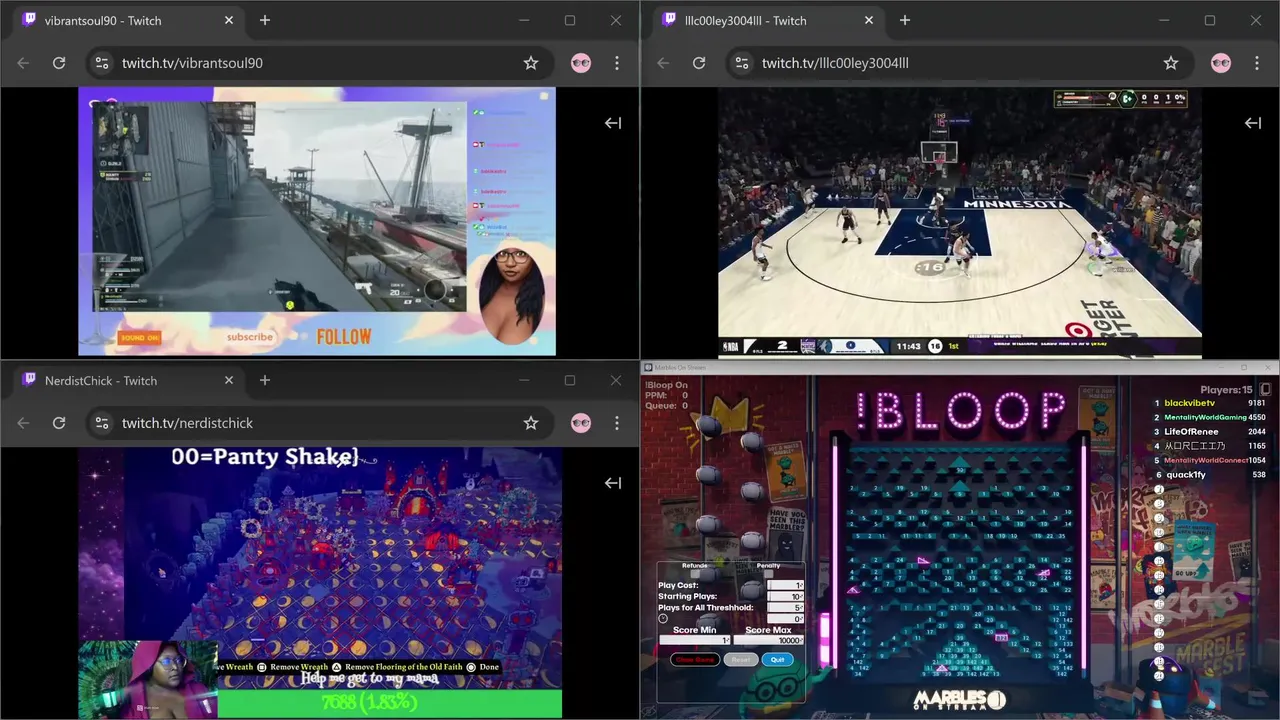The width and height of the screenshot is (1280, 720).
Task: Close the NerdistChick - Twitch tab
Action: coord(229,380)
